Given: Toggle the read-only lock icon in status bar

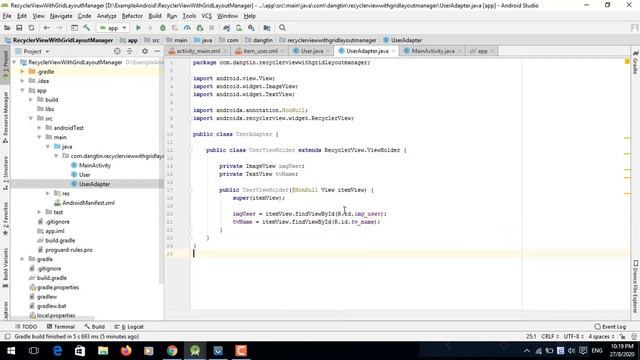Looking at the screenshot, I should (622, 337).
